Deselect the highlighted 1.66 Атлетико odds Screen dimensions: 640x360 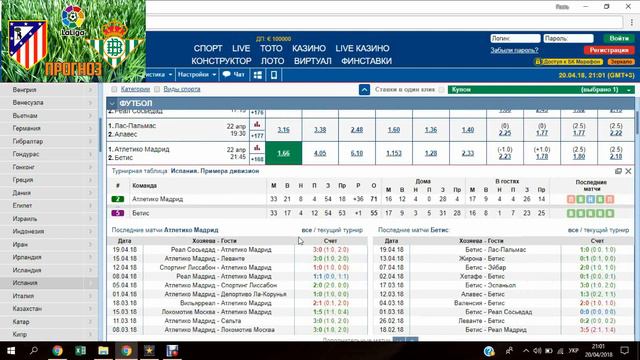284,153
